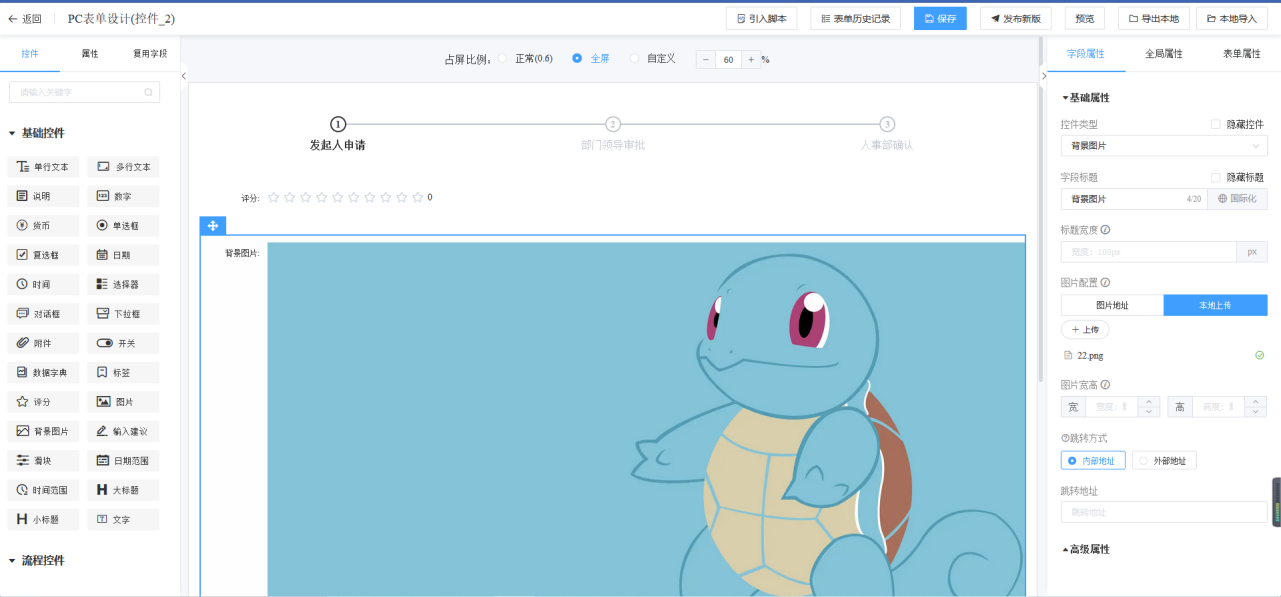The height and width of the screenshot is (597, 1281).
Task: Open the 控件类型 dropdown
Action: (x=1164, y=146)
